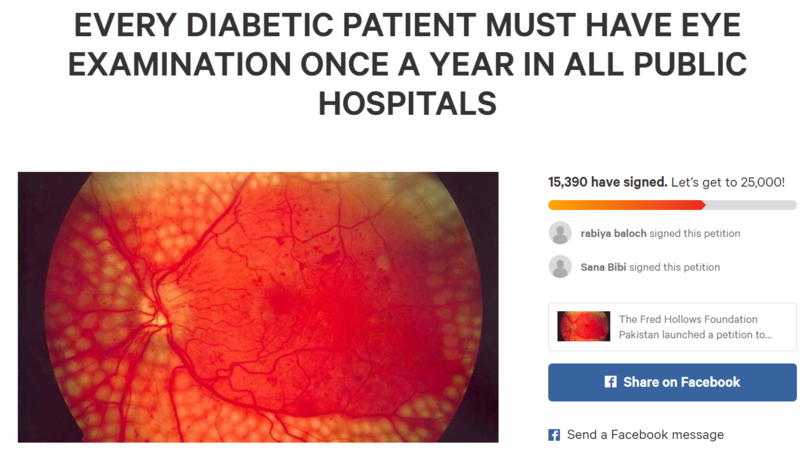Image resolution: width=800 pixels, height=450 pixels.
Task: Click the filled orange part of the signature progress bar
Action: [625, 205]
